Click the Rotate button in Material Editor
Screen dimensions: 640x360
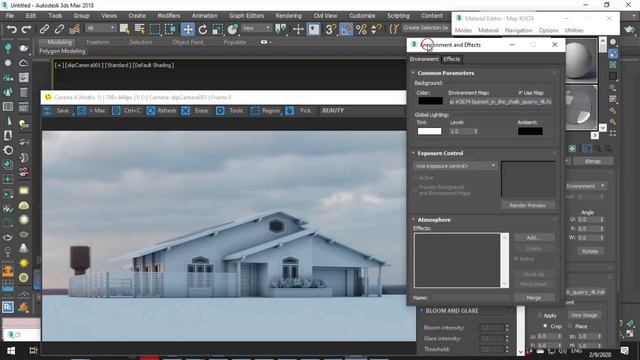[x=590, y=251]
